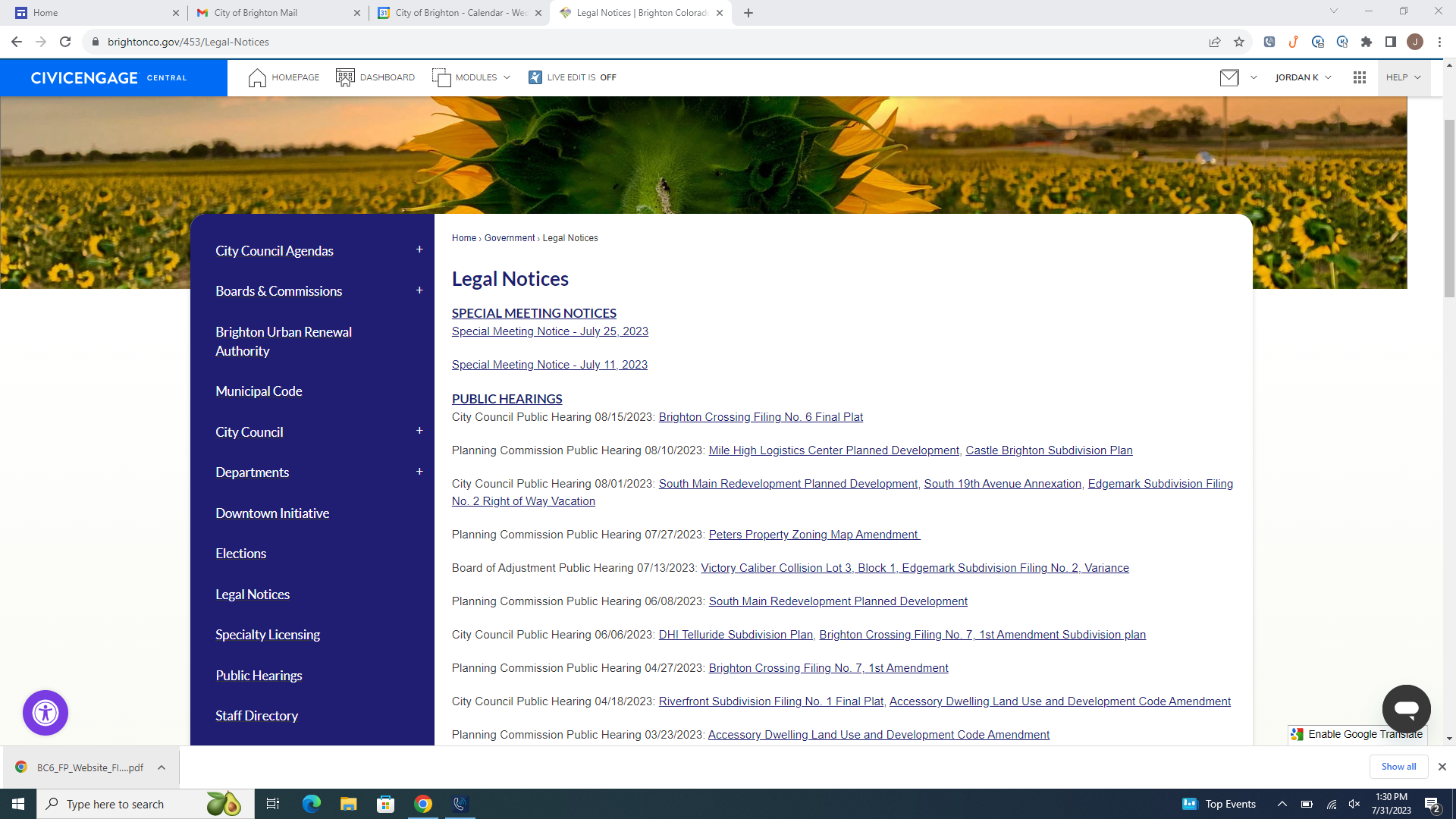Select Municipal Code in sidebar
Screen dimensions: 1456x819
259,391
